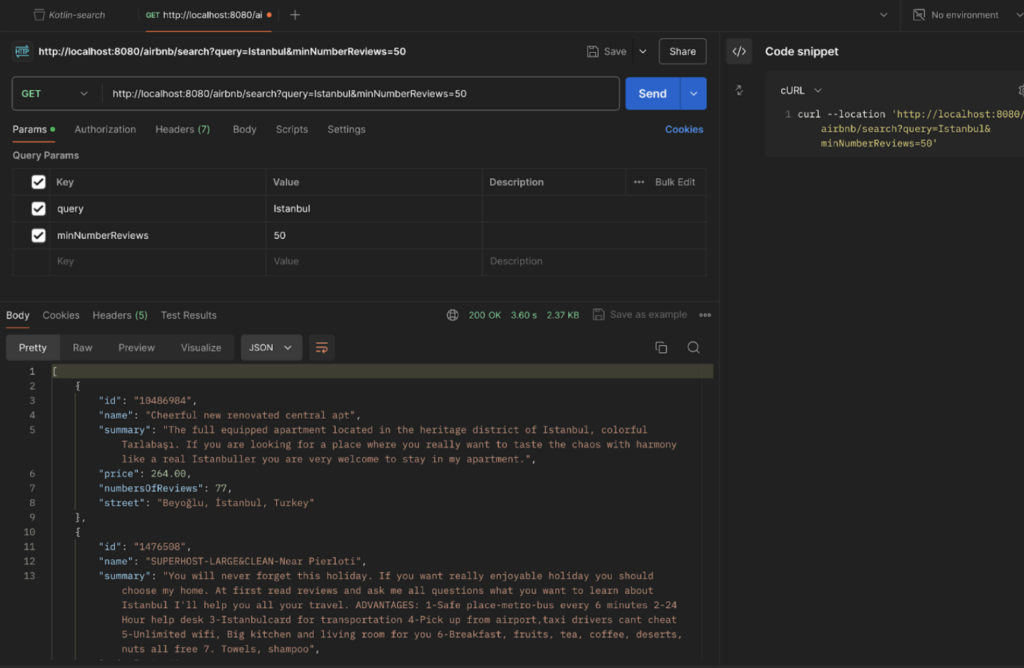Open response three-dots options menu
This screenshot has width=1024, height=668.
click(706, 315)
